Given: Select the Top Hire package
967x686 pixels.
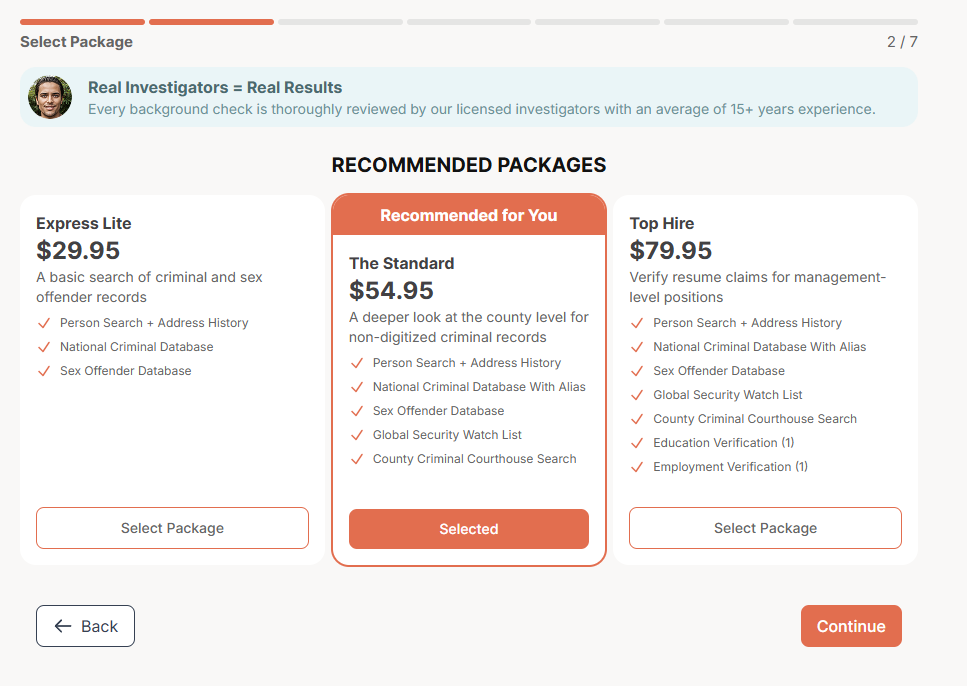Looking at the screenshot, I should click(x=765, y=528).
